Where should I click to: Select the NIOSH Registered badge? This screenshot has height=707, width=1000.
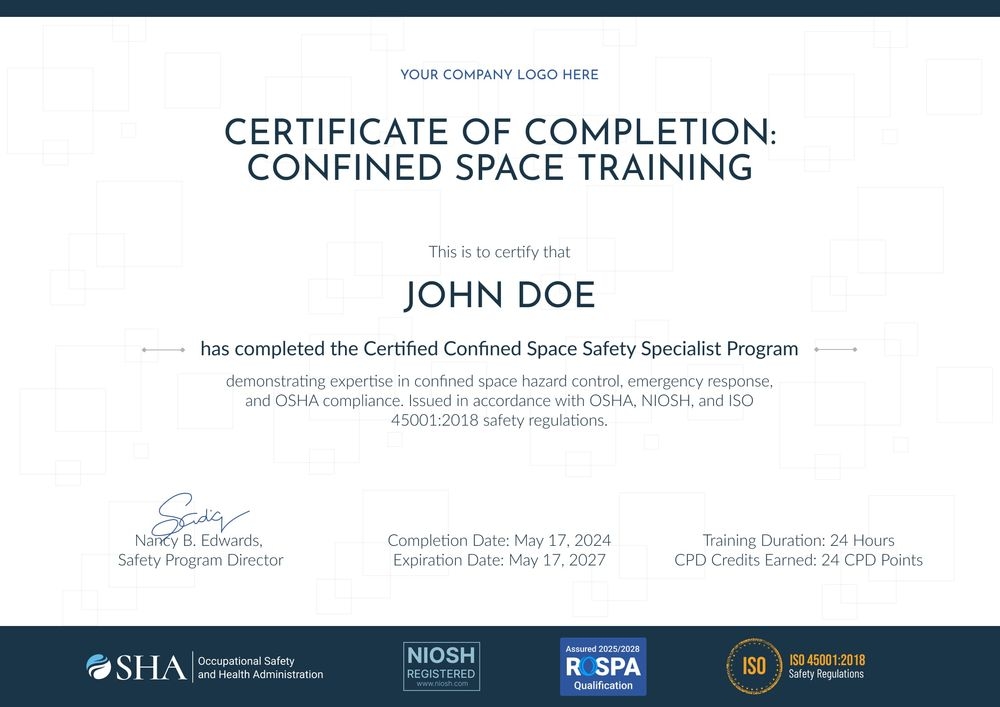[440, 665]
